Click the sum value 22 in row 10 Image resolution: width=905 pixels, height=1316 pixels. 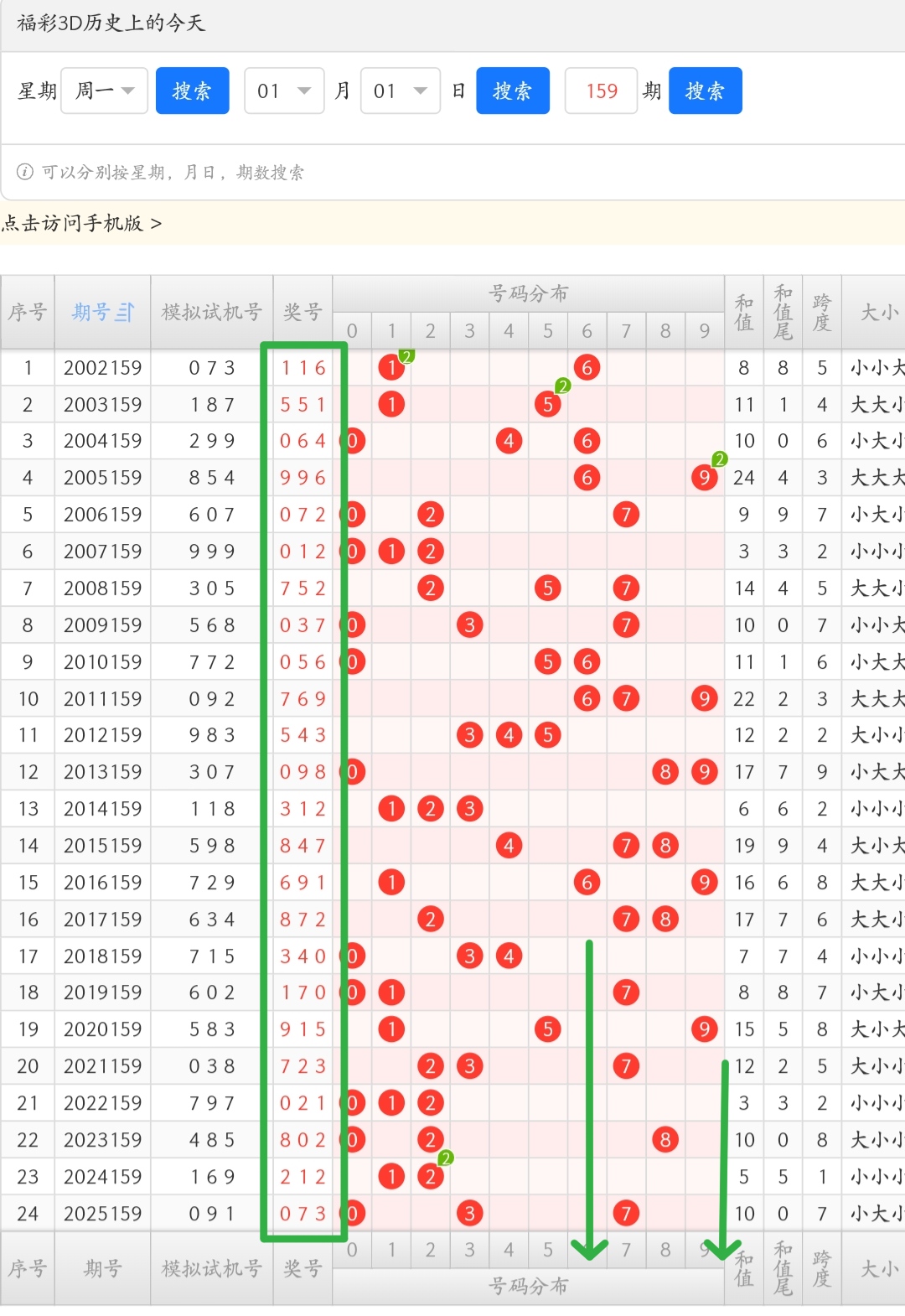[x=744, y=699]
